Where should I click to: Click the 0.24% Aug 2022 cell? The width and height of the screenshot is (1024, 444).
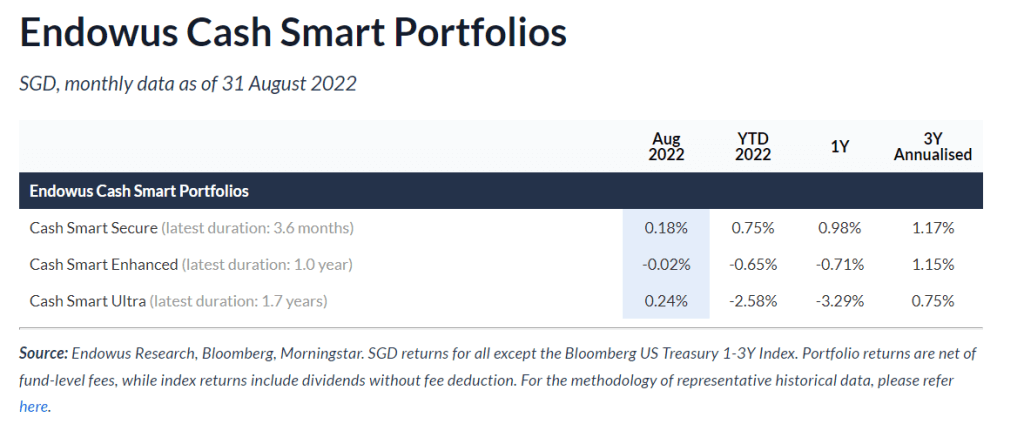(x=667, y=301)
